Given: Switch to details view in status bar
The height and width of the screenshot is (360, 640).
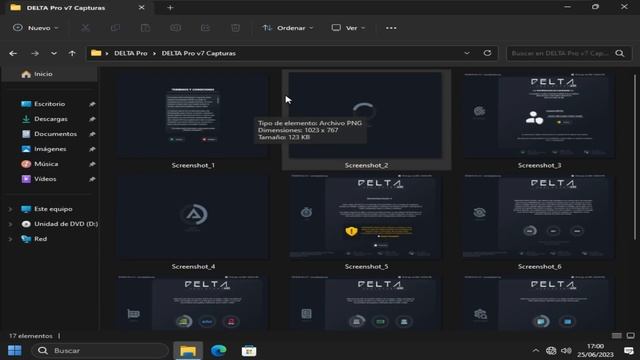Looking at the screenshot, I should (617, 336).
